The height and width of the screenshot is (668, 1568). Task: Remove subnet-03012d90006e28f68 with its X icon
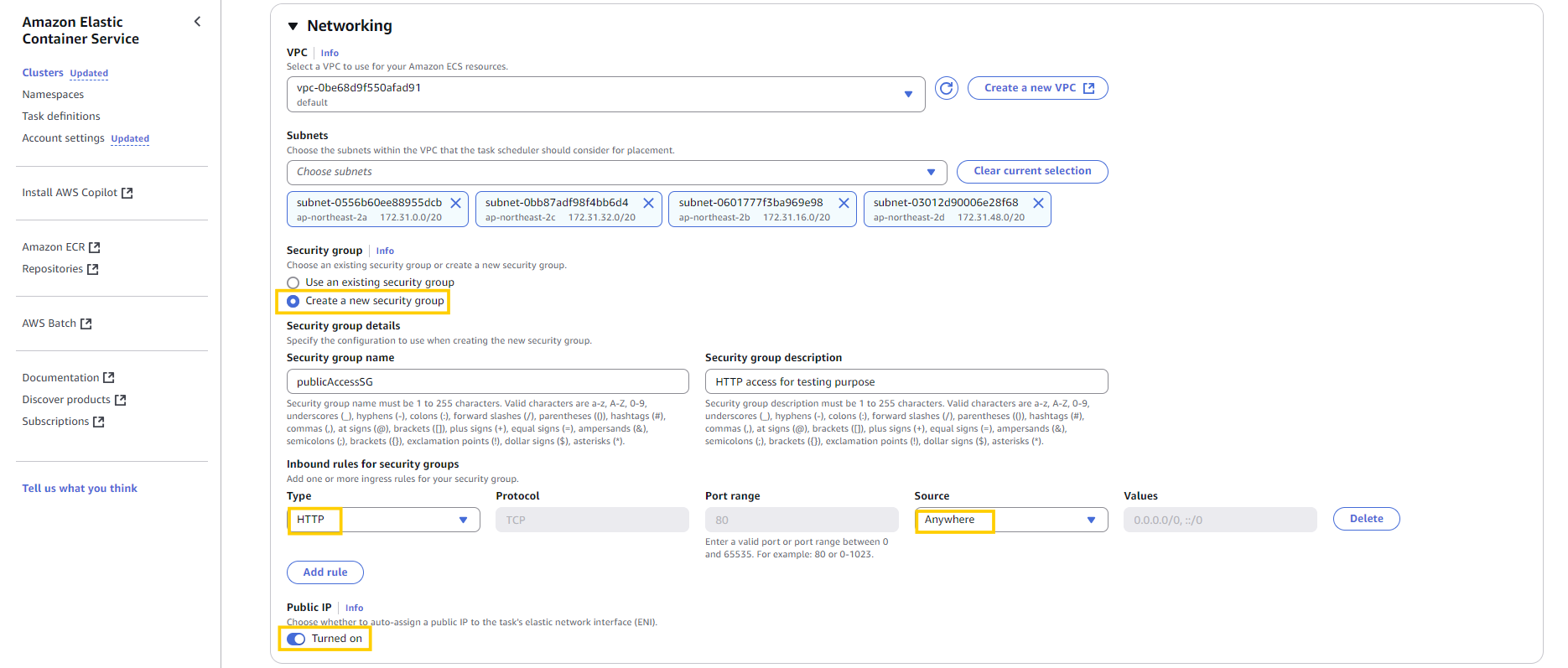pos(1038,203)
